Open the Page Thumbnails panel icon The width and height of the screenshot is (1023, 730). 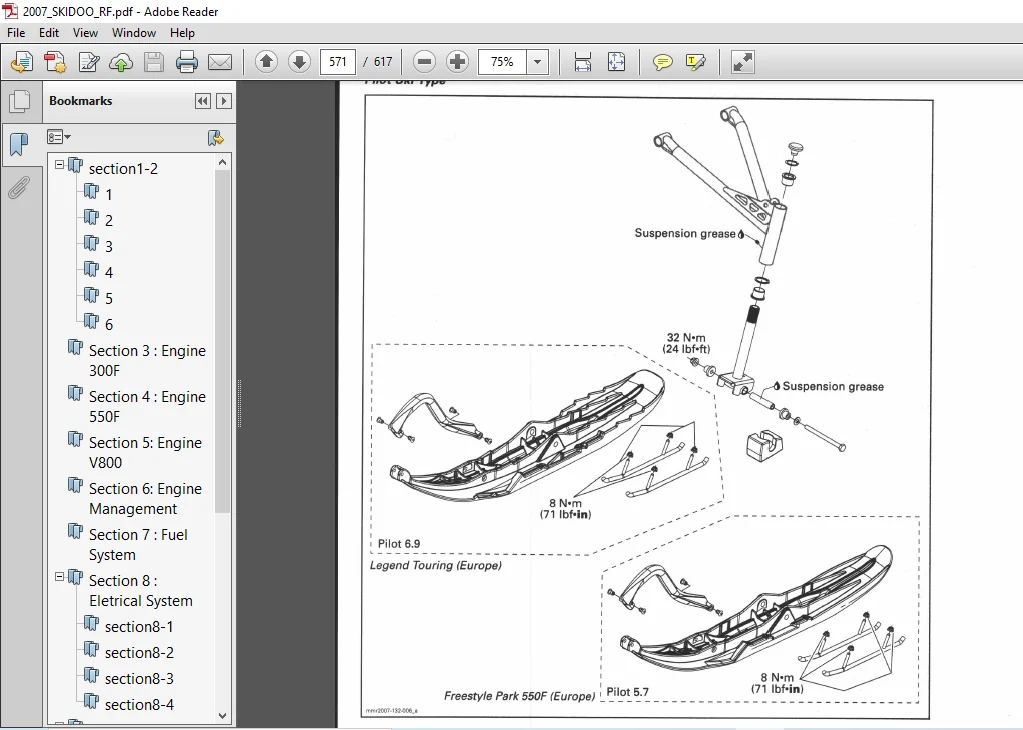click(20, 101)
